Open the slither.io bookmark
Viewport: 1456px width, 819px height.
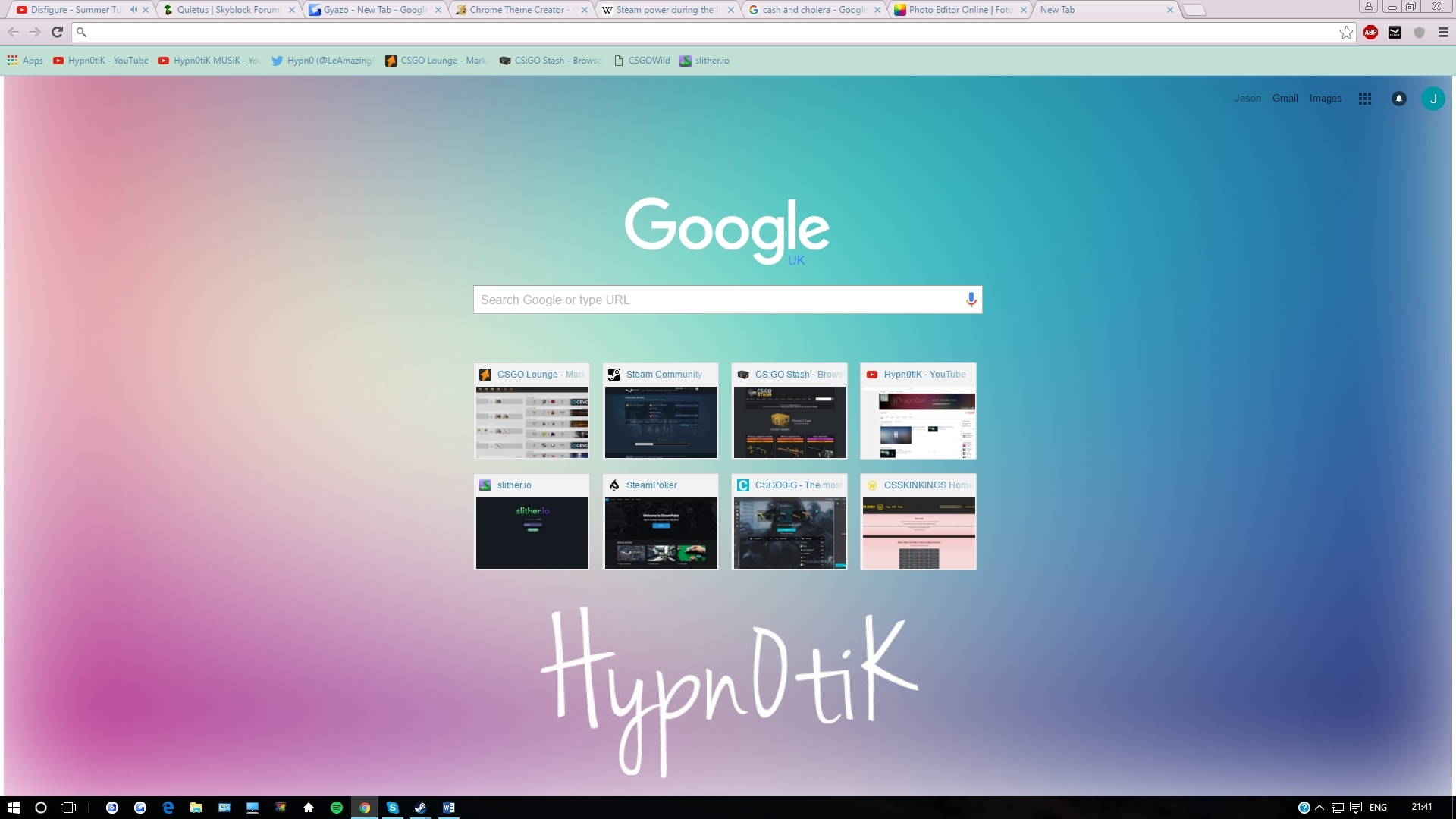pos(704,61)
